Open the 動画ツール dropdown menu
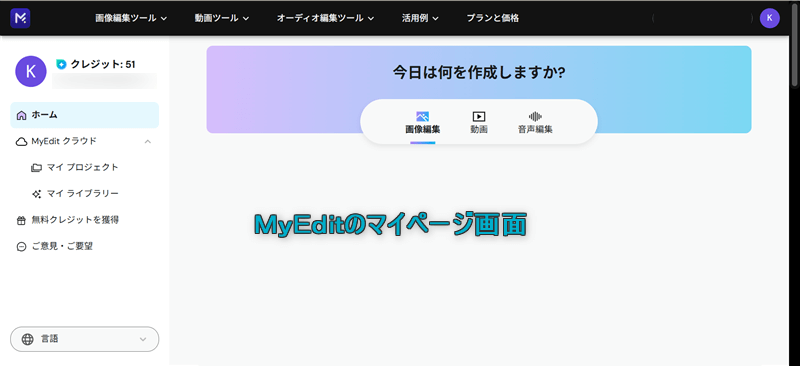 pyautogui.click(x=221, y=18)
